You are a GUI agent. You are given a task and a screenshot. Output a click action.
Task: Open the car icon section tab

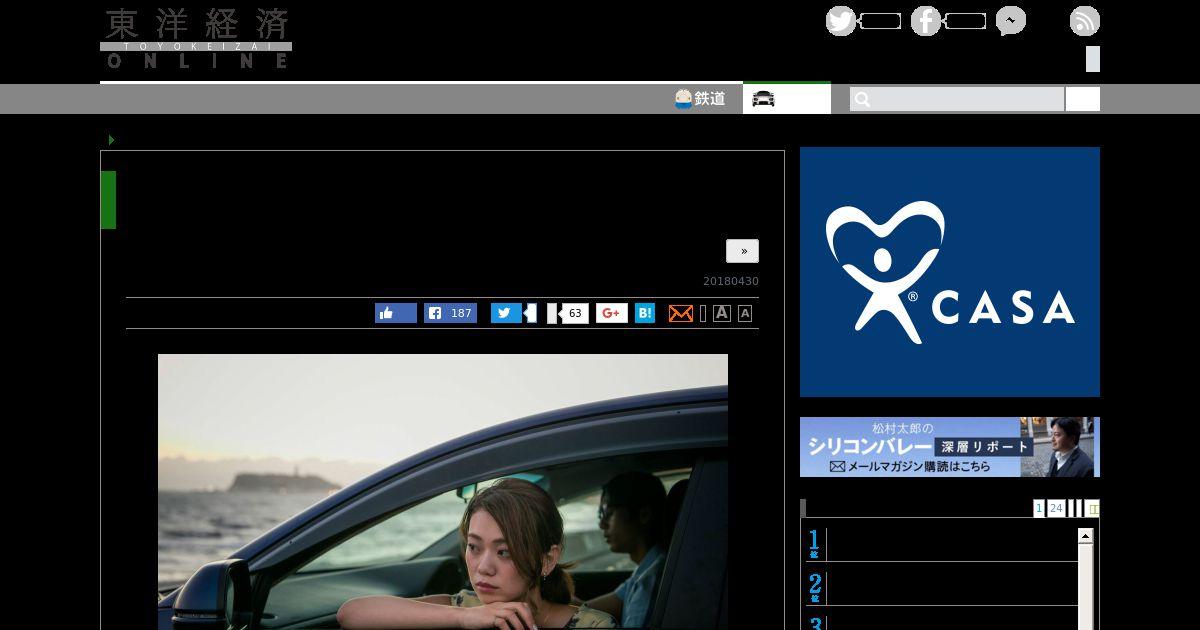787,99
